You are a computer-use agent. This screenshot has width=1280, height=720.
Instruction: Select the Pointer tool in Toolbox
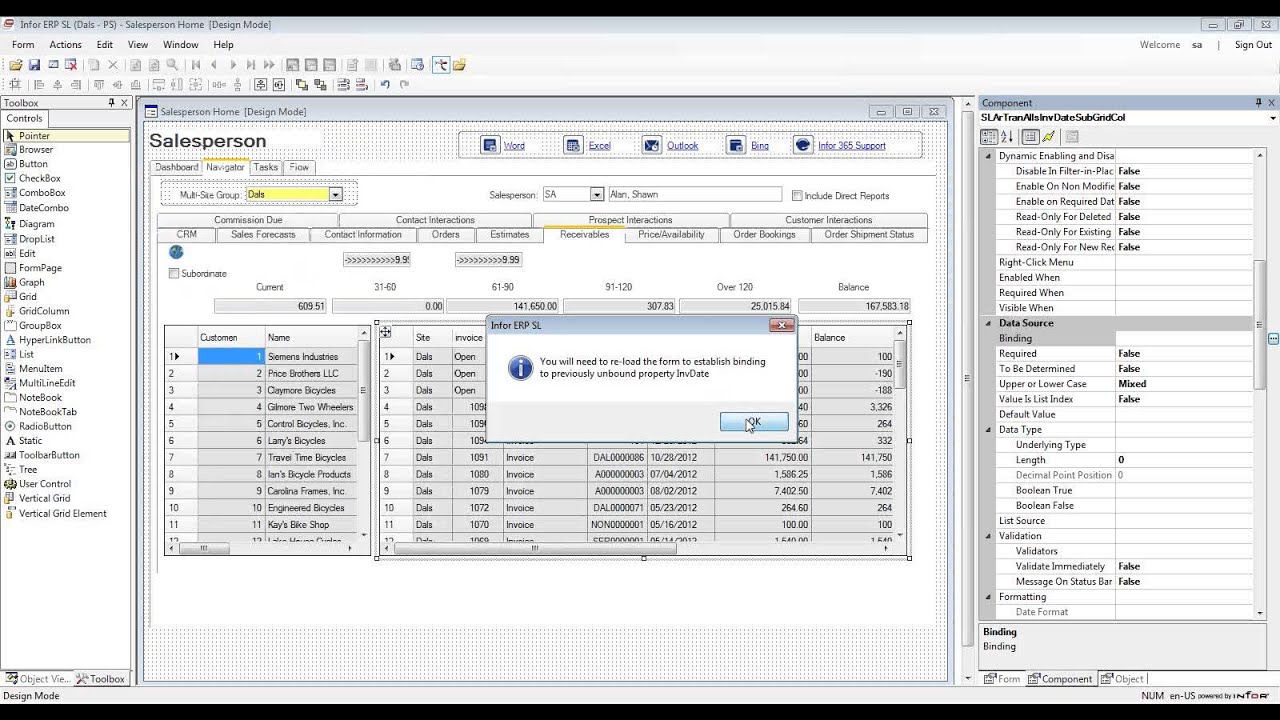[66, 135]
